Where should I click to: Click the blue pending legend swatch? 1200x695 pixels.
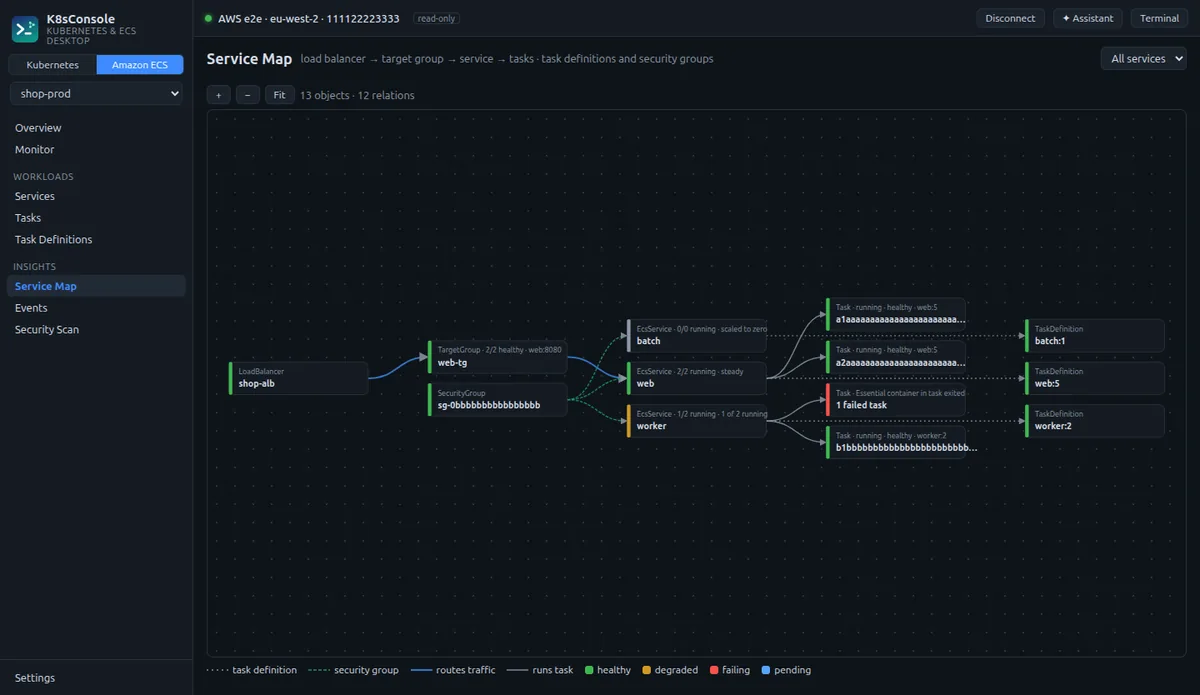pyautogui.click(x=765, y=670)
